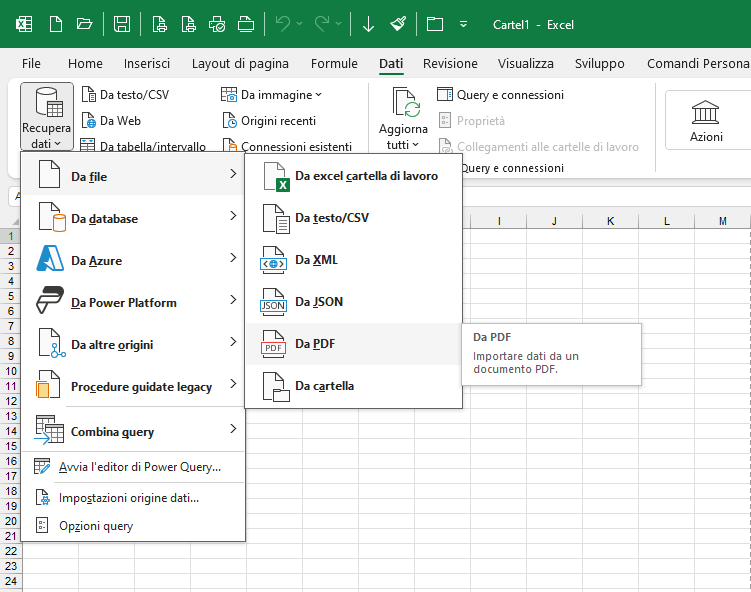
Task: Select column header K
Action: [x=611, y=221]
